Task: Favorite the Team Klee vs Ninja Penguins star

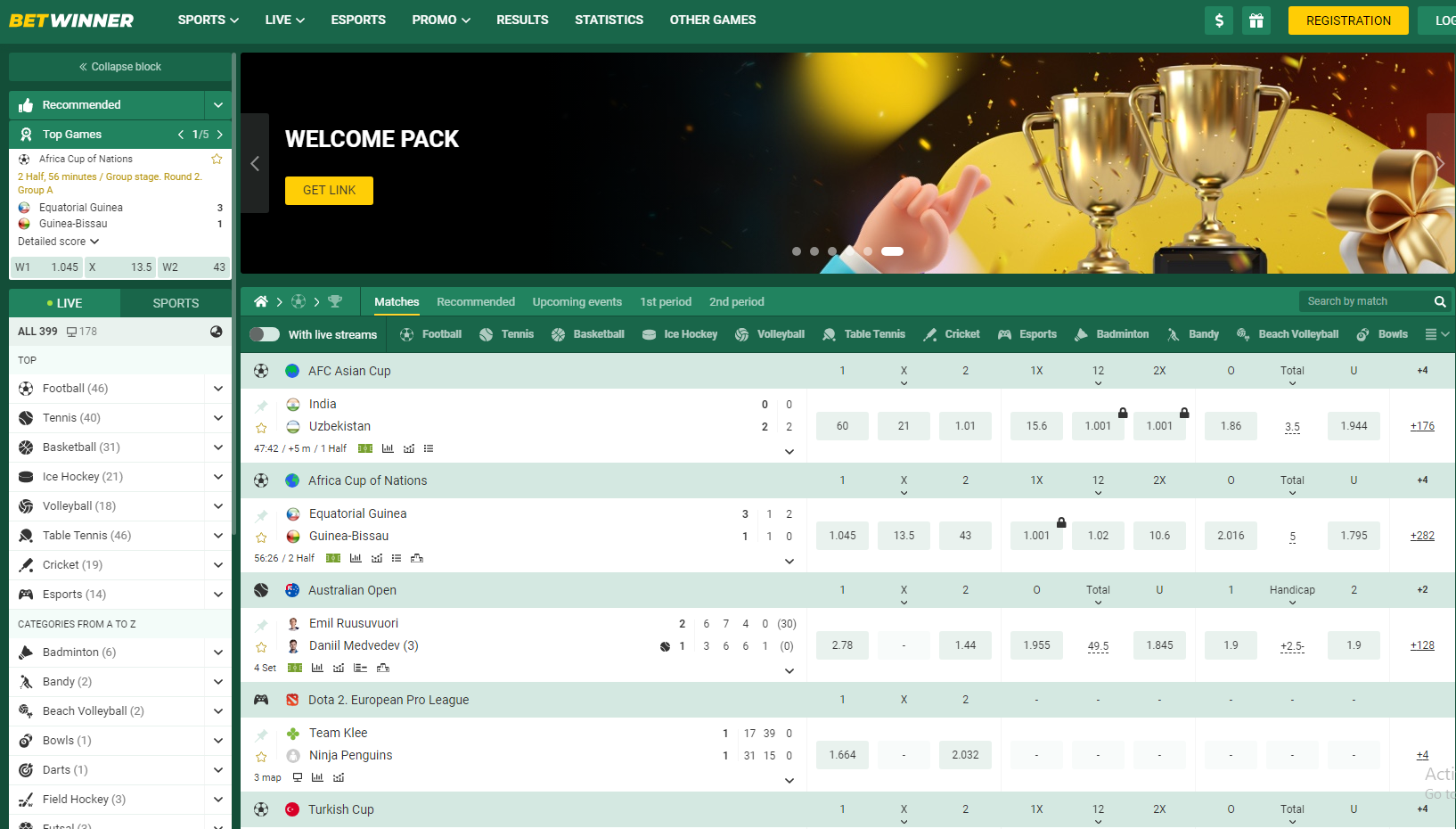Action: pos(261,757)
